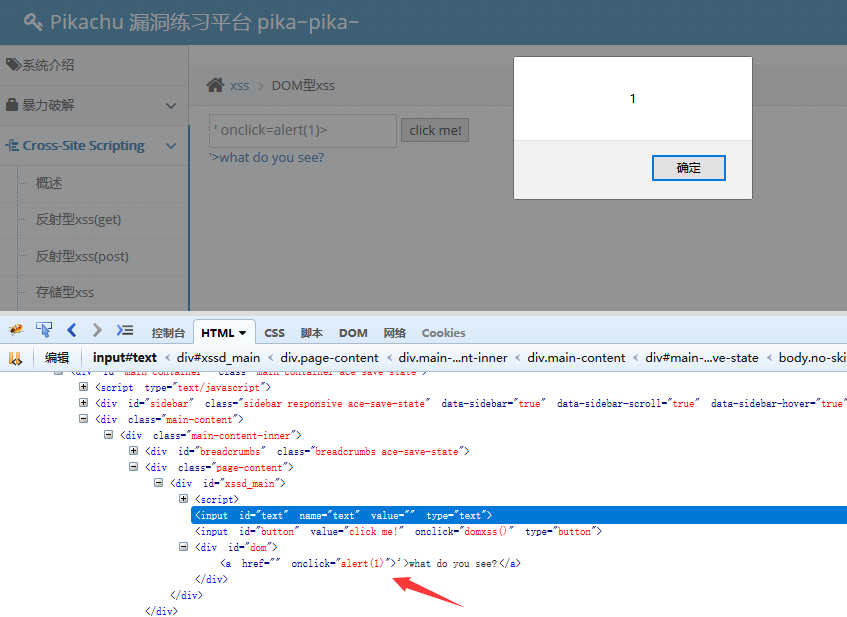Open 系统介绍 in the sidebar

[48, 65]
